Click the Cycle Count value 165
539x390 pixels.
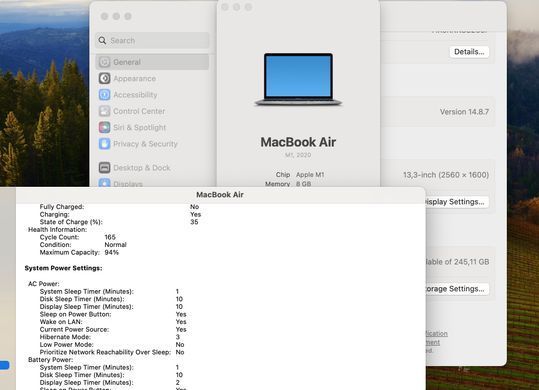click(110, 237)
